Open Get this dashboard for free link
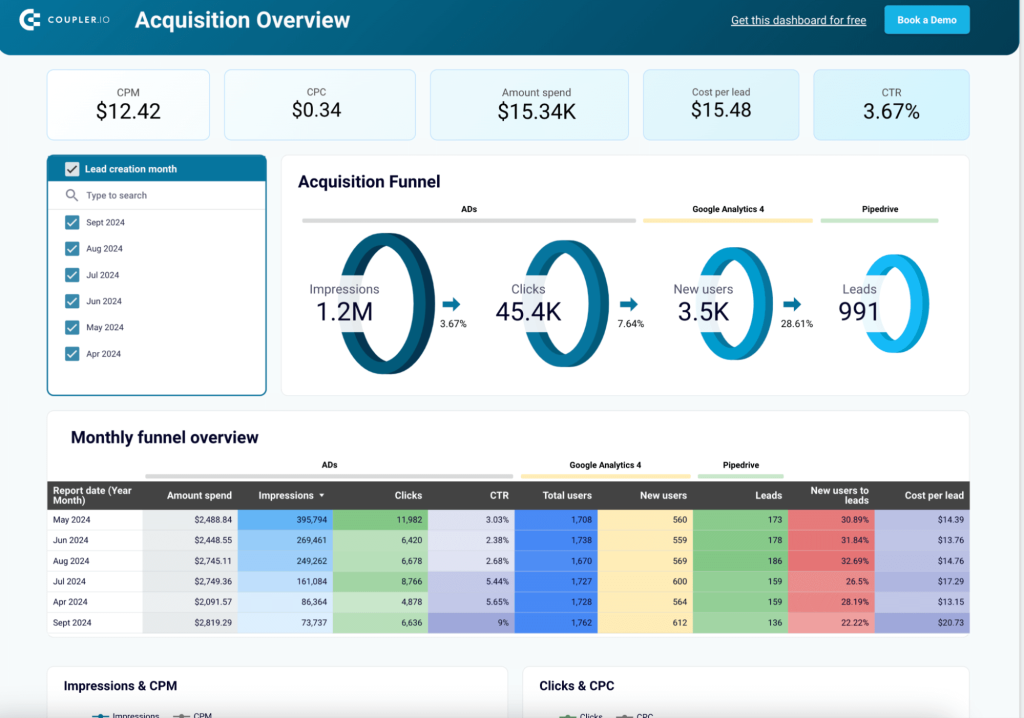 (x=798, y=20)
